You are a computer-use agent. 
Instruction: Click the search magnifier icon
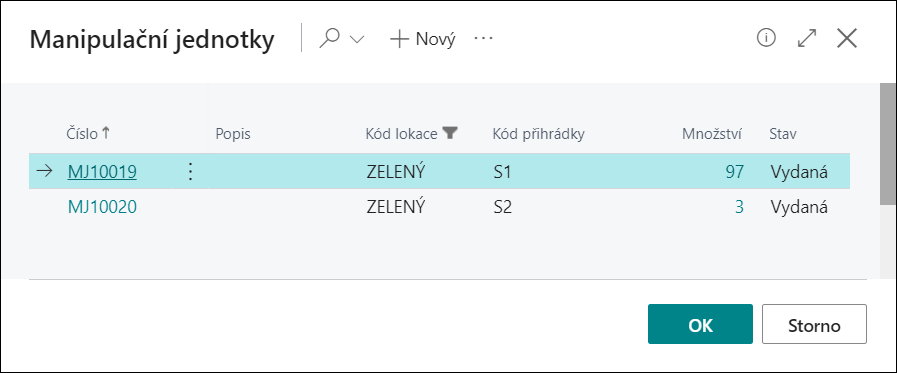pos(330,39)
